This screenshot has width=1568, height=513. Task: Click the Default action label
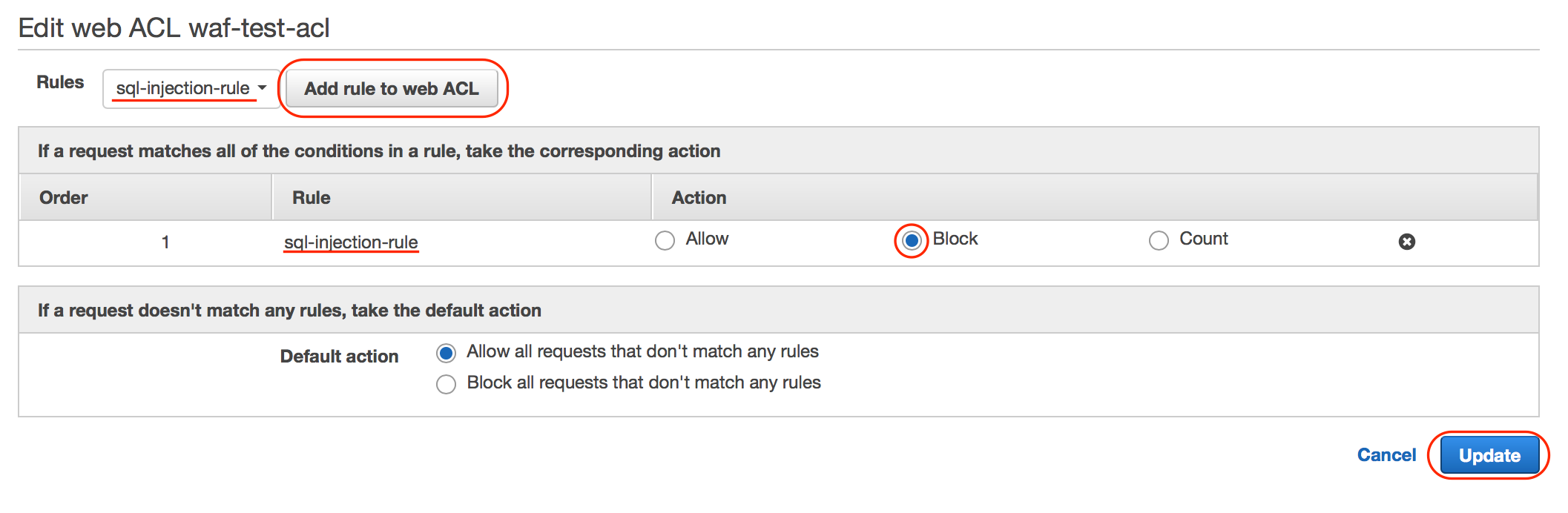pos(338,356)
